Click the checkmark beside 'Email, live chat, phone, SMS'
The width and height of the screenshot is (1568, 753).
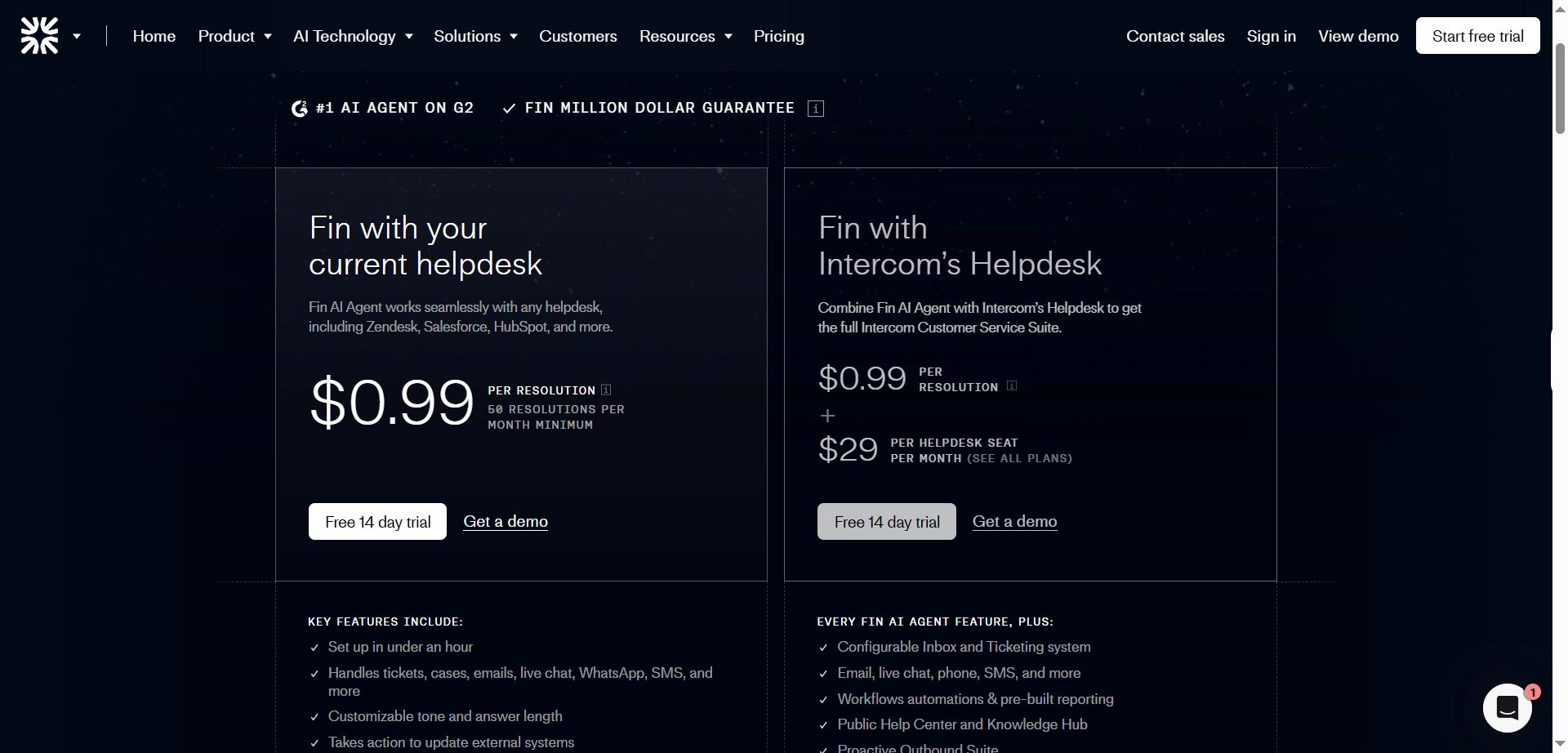823,674
